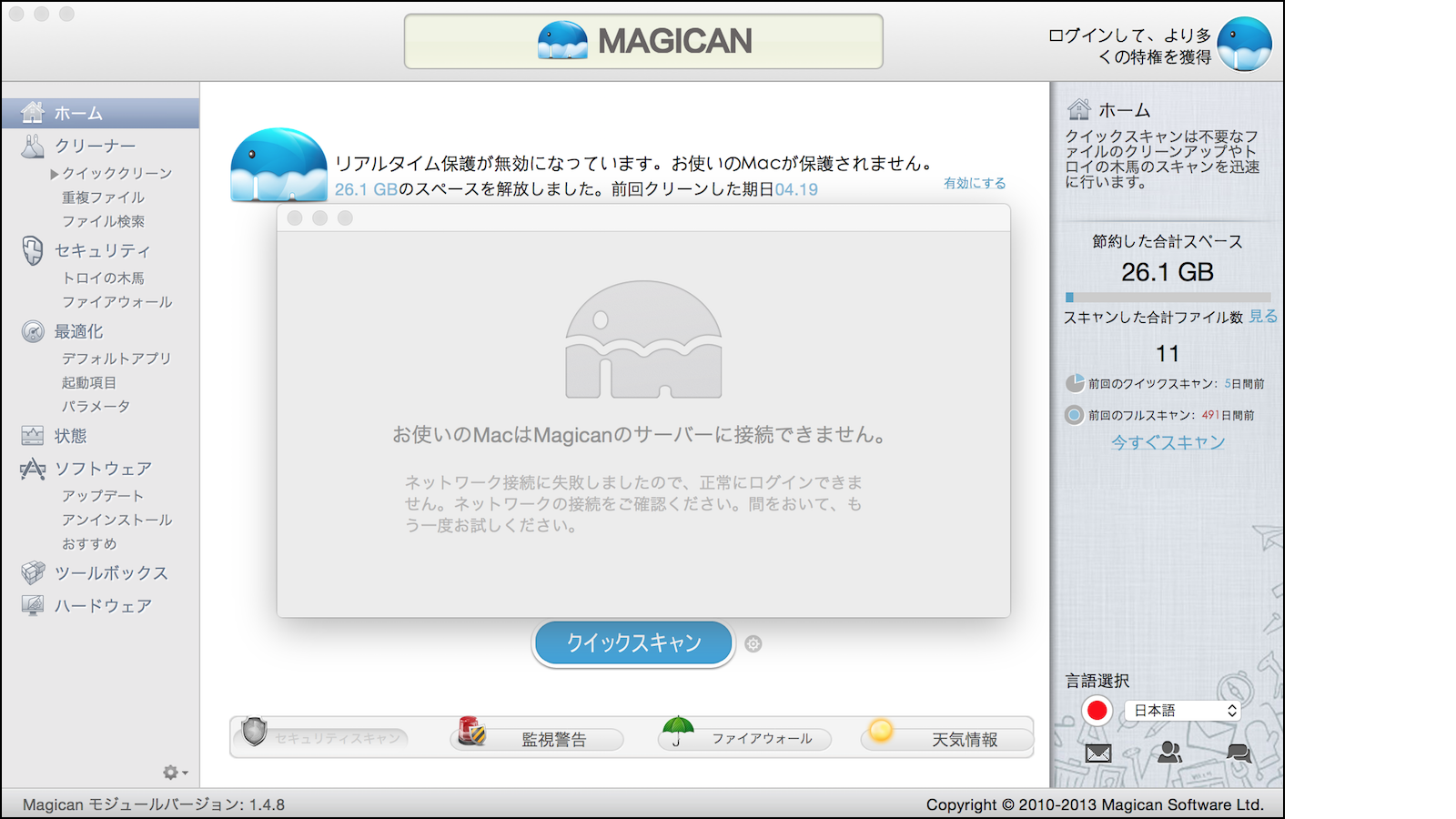Screen dimensions: 1456x819
Task: Open the sidebar settings gear menu
Action: coord(175,773)
